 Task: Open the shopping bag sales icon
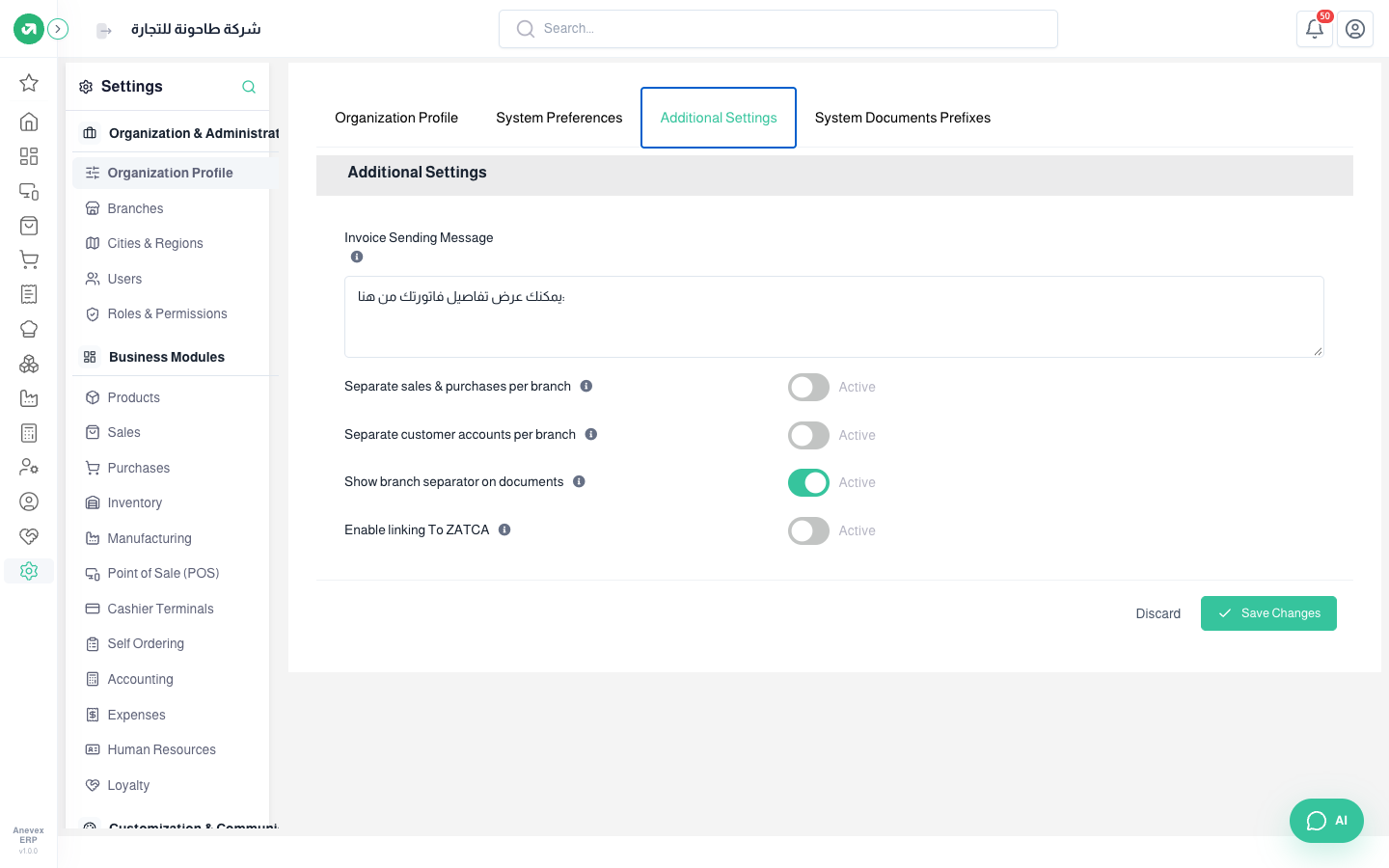29,226
